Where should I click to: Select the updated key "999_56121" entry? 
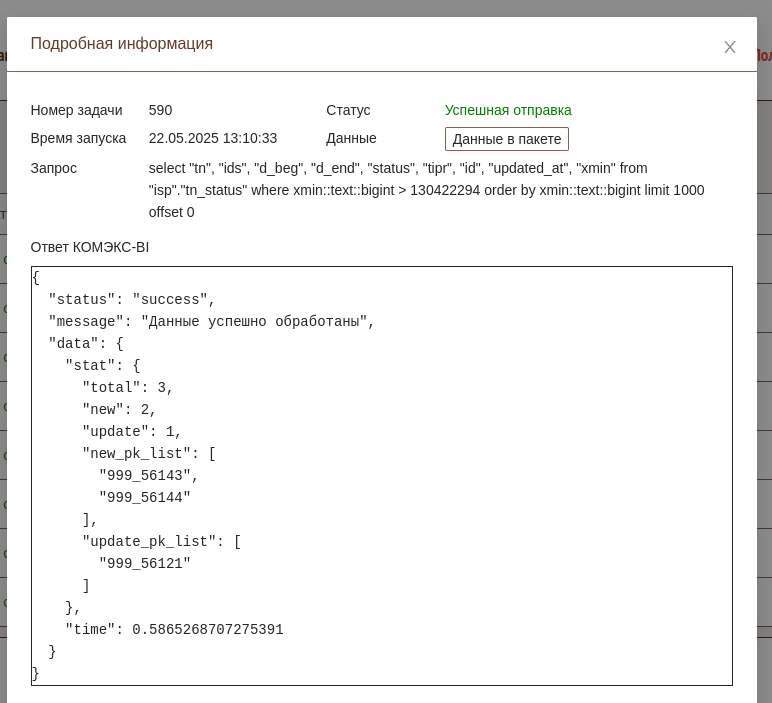tap(144, 564)
